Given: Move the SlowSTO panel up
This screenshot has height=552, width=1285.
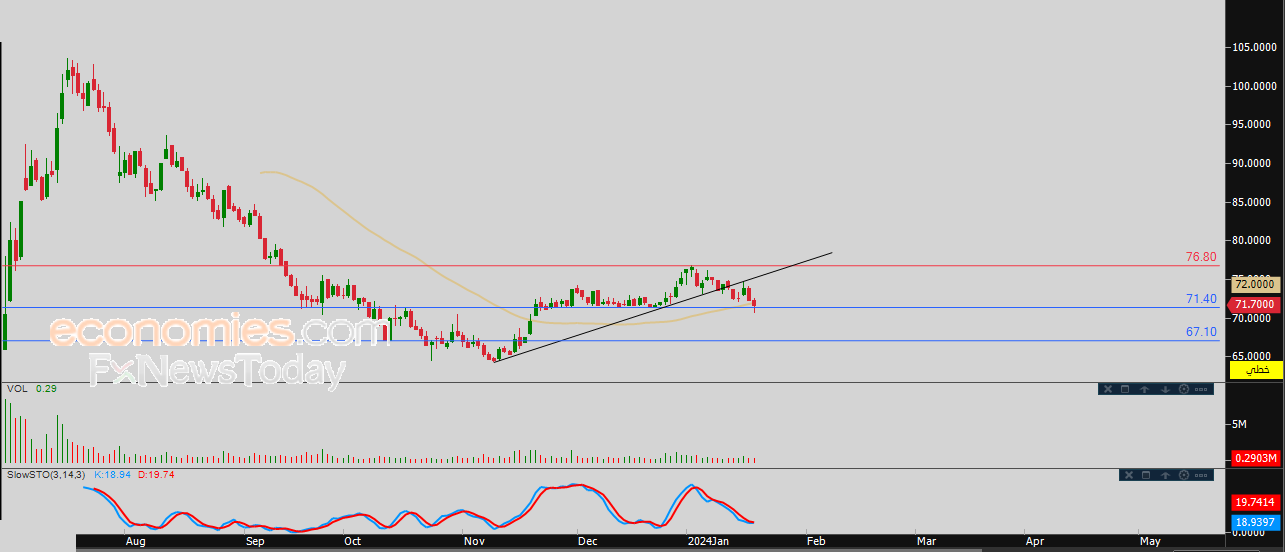Looking at the screenshot, I should (x=1165, y=475).
